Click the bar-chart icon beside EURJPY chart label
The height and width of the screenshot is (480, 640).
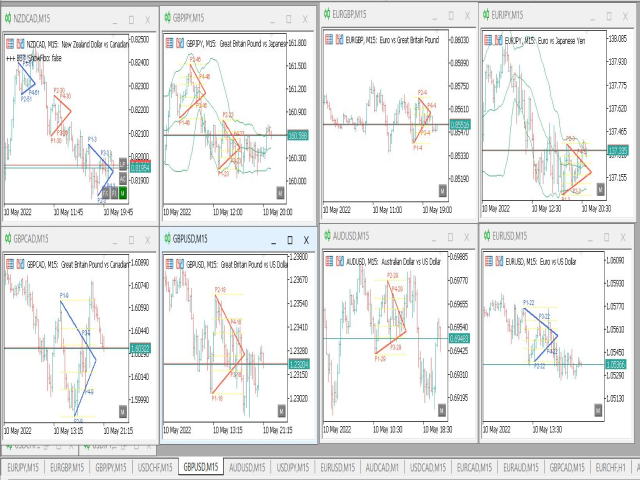point(499,40)
